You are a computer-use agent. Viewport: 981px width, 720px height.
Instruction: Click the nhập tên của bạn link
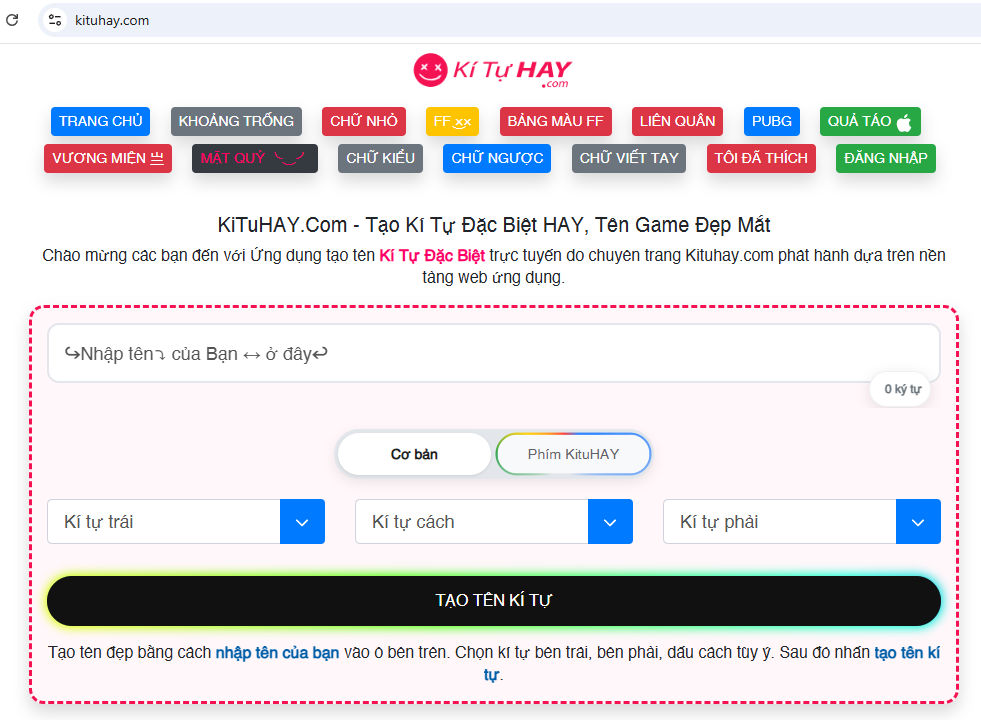tap(277, 653)
